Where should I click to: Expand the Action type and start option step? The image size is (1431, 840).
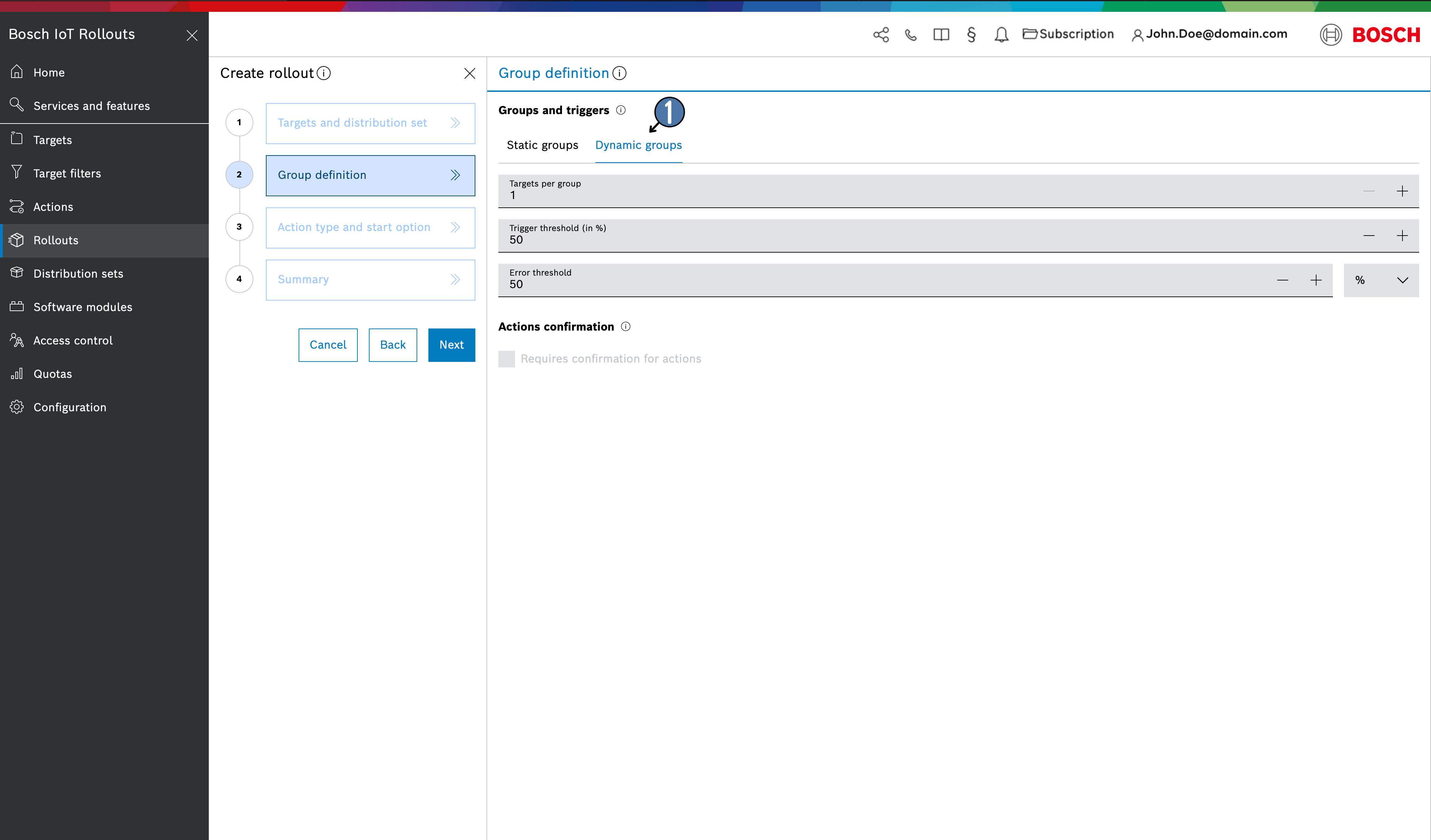click(370, 227)
